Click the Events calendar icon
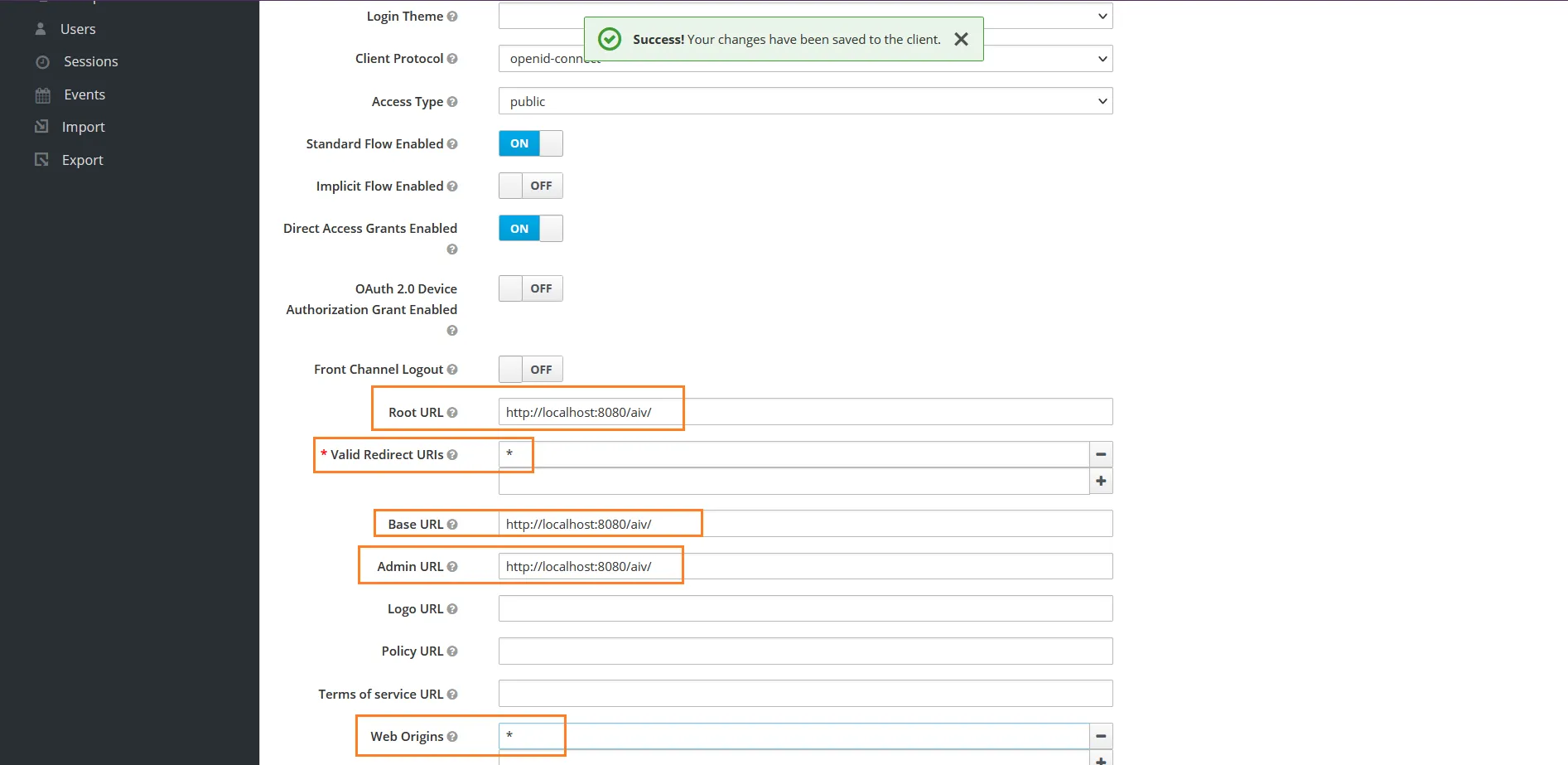1568x765 pixels. click(x=42, y=95)
